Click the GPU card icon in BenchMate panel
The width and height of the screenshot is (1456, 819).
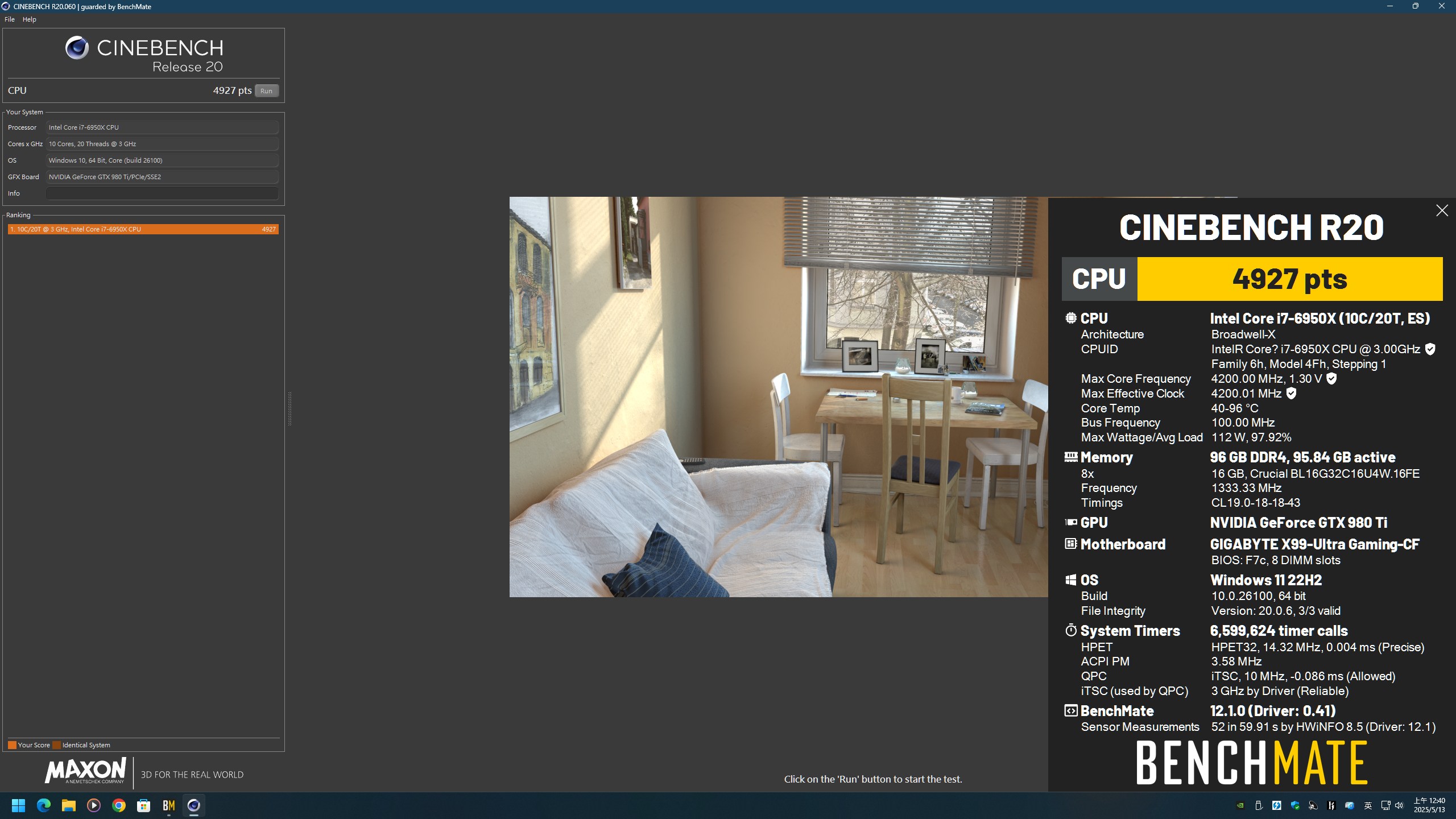pos(1071,522)
